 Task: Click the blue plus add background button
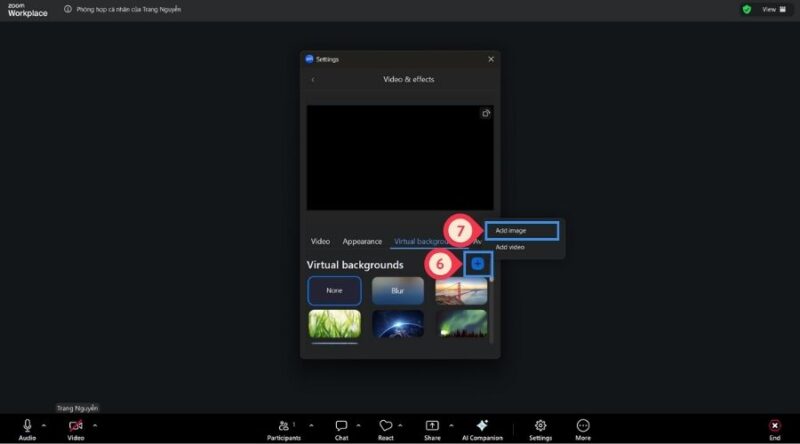pos(478,263)
